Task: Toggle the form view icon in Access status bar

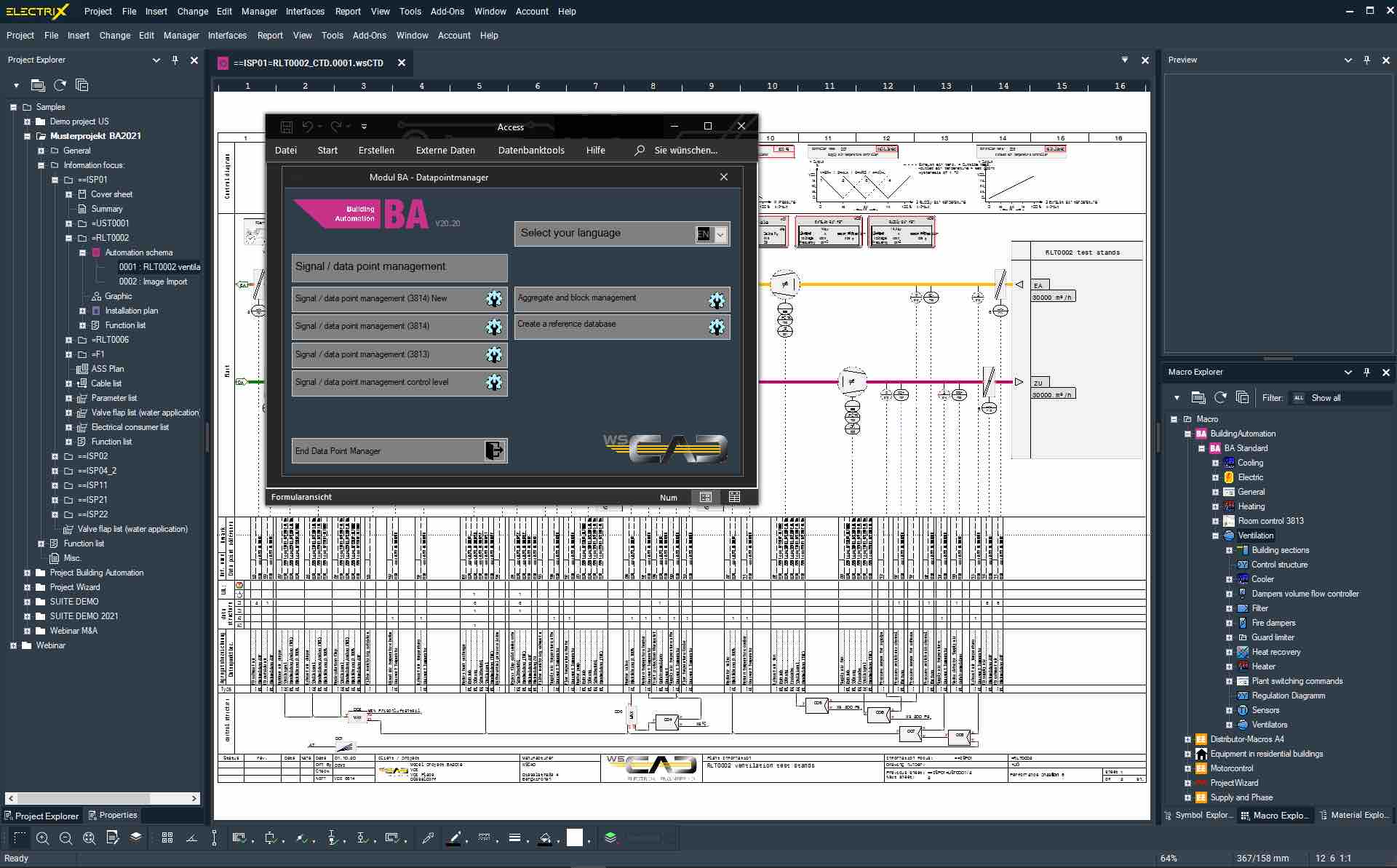Action: [x=705, y=497]
